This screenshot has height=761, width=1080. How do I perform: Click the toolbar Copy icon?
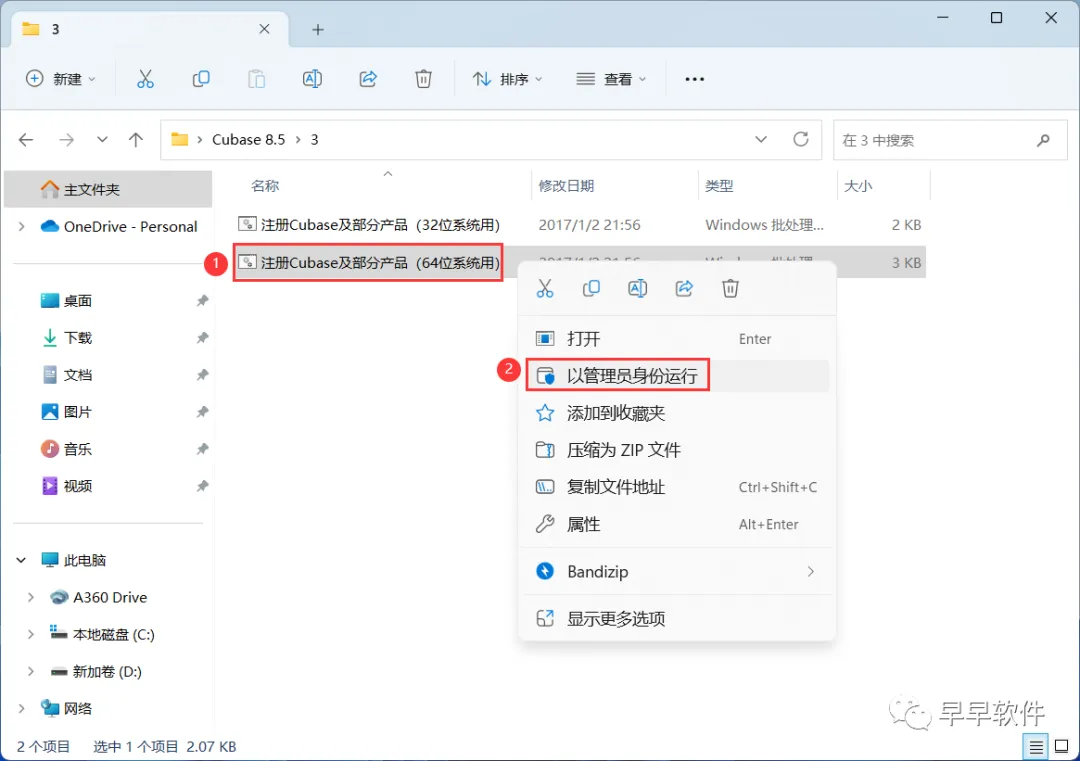tap(200, 79)
